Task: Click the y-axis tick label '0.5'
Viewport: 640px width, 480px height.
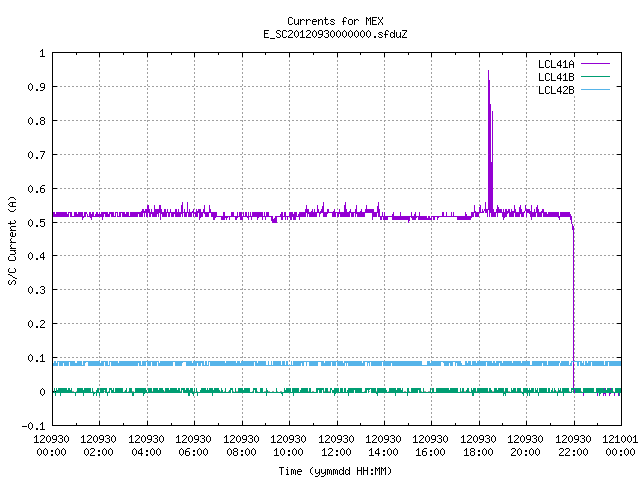Action: (36, 223)
